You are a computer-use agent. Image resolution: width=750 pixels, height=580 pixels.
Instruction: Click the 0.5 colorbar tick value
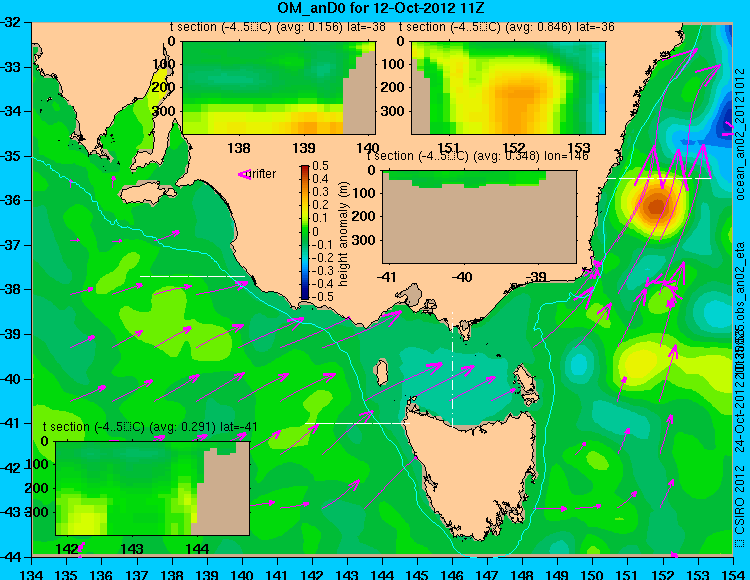click(320, 166)
